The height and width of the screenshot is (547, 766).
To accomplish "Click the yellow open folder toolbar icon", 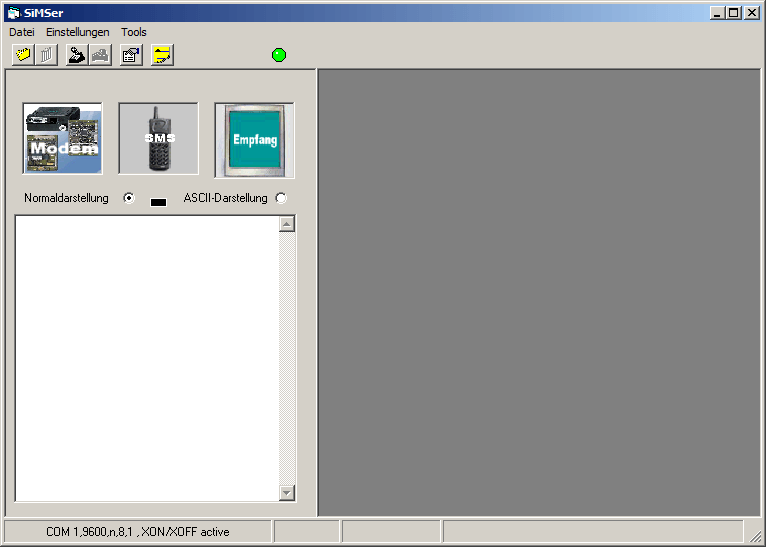I will tap(22, 55).
